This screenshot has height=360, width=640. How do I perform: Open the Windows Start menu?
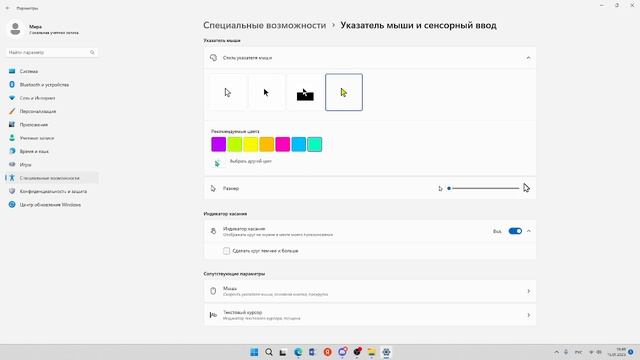[x=254, y=352]
